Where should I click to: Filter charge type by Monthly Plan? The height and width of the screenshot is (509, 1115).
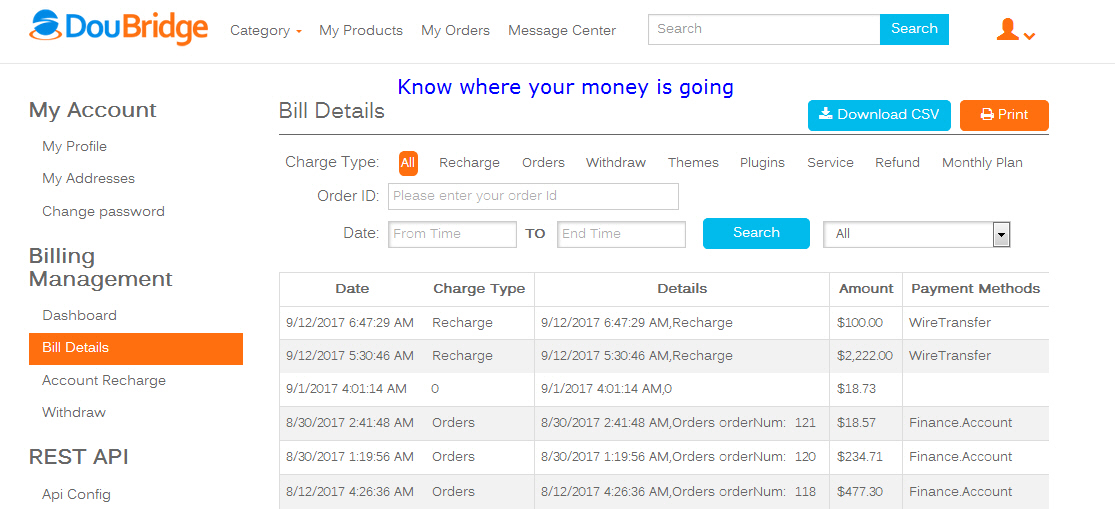tap(982, 163)
